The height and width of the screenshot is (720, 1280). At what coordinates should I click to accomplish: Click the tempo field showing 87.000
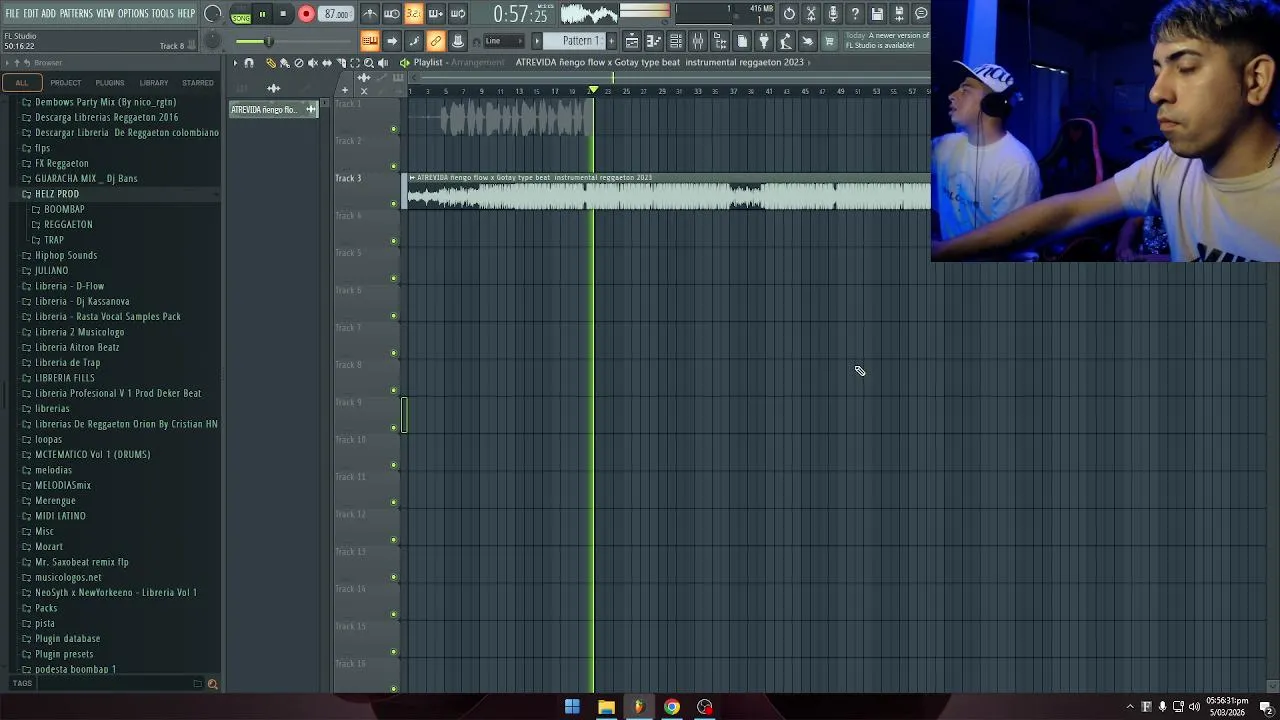[336, 14]
